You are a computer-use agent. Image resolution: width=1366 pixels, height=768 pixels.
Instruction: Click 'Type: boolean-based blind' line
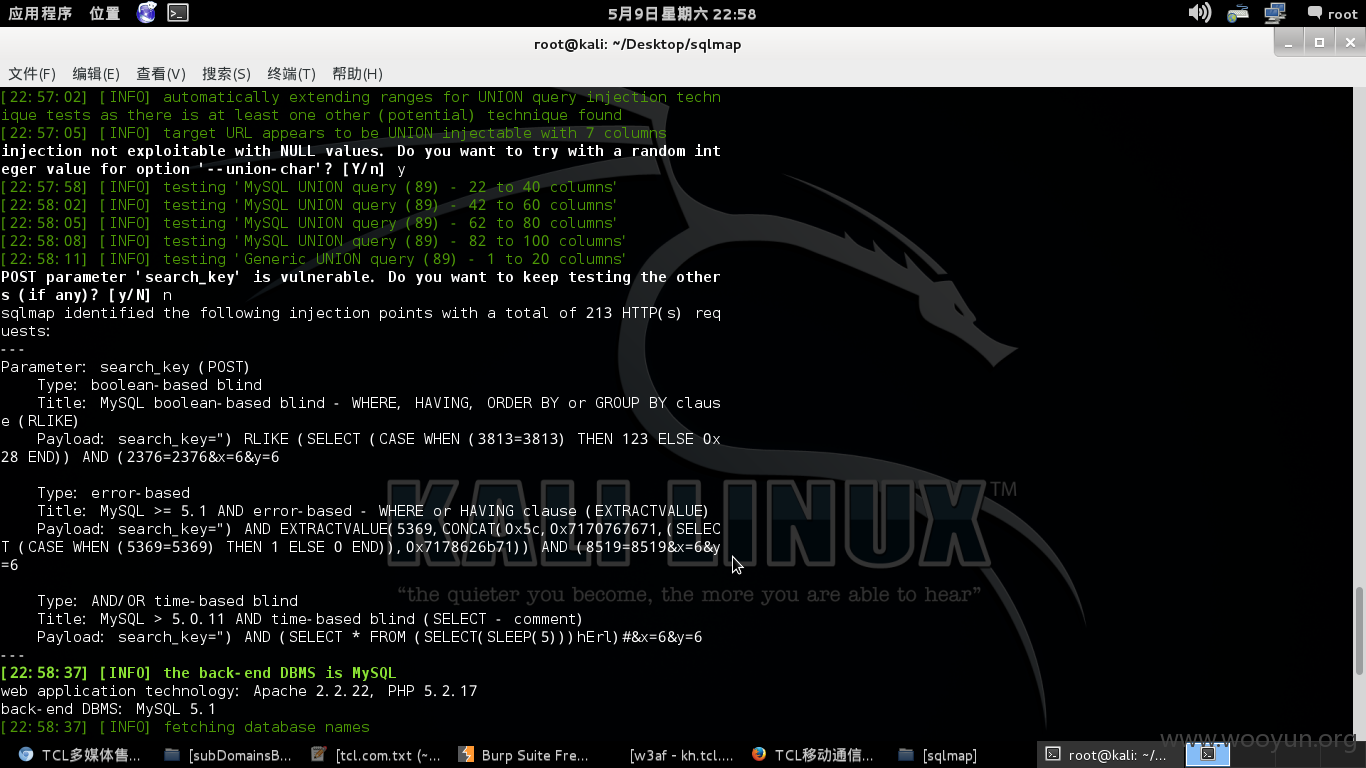click(150, 385)
